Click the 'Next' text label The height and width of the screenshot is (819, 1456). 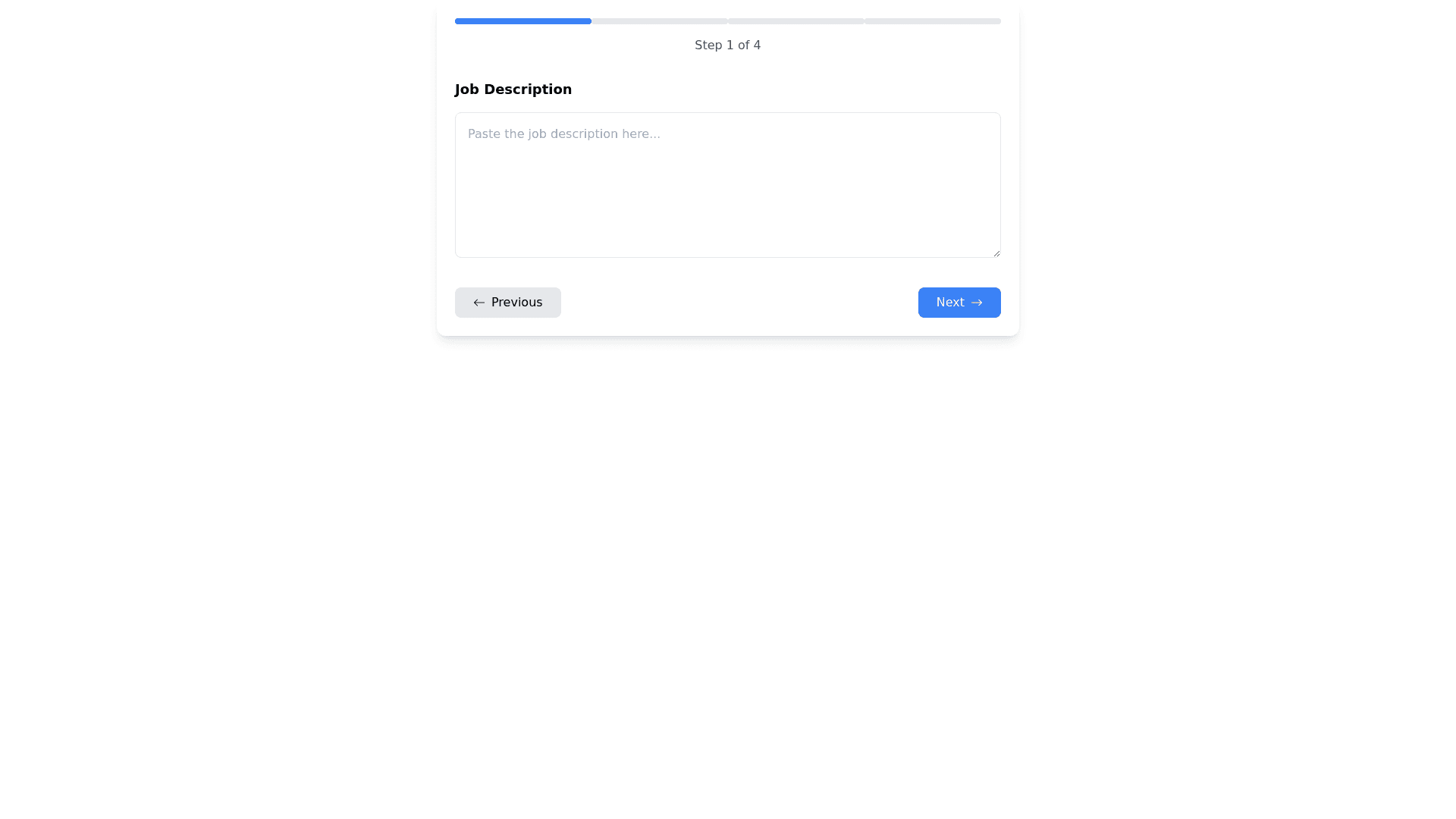coord(949,303)
